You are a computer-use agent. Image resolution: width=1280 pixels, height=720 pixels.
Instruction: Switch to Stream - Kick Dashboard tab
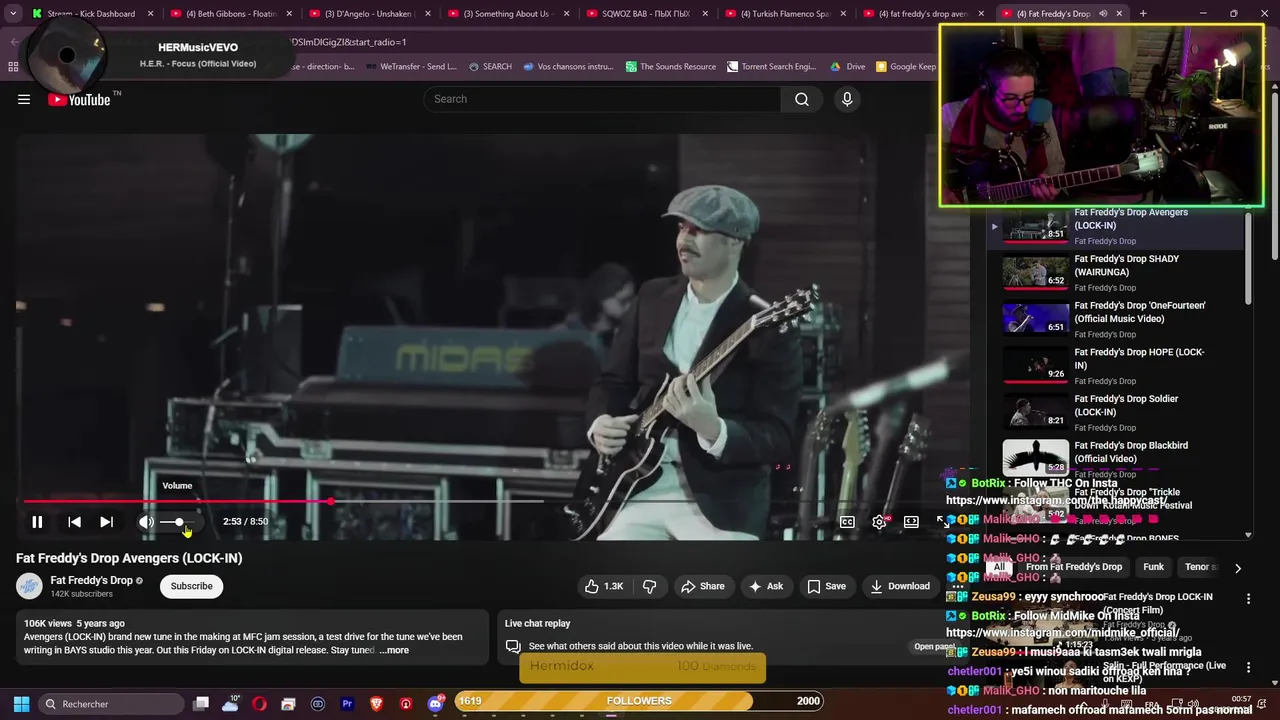tap(91, 14)
